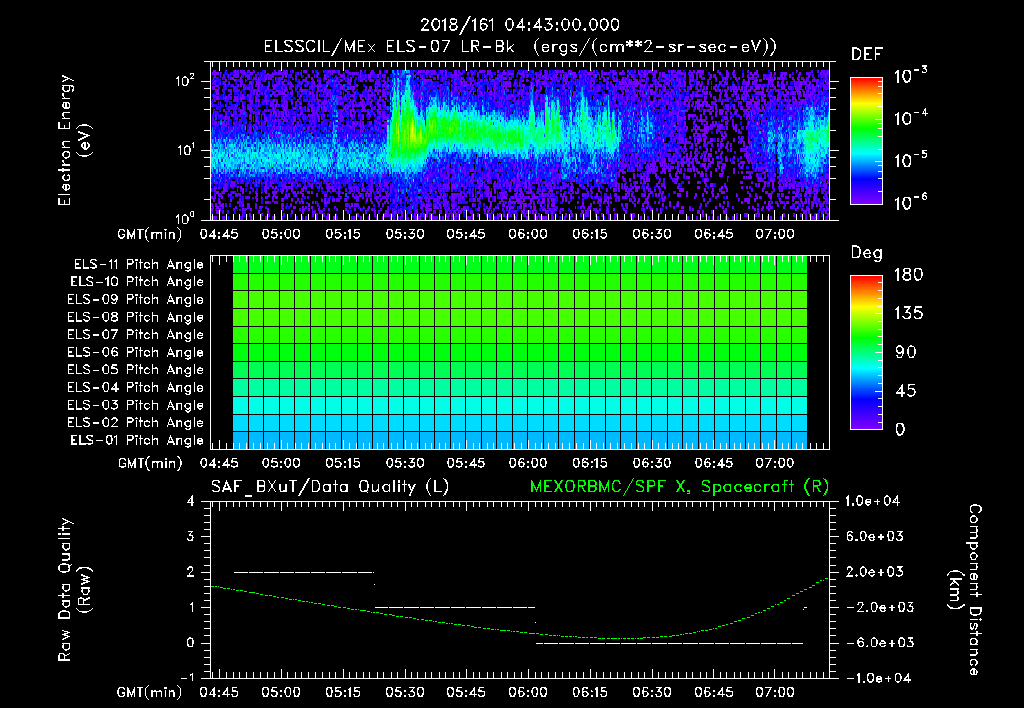Click the timestamp title 2018/161 04:43:00.000
Screen dimensions: 1024x708
point(519,25)
